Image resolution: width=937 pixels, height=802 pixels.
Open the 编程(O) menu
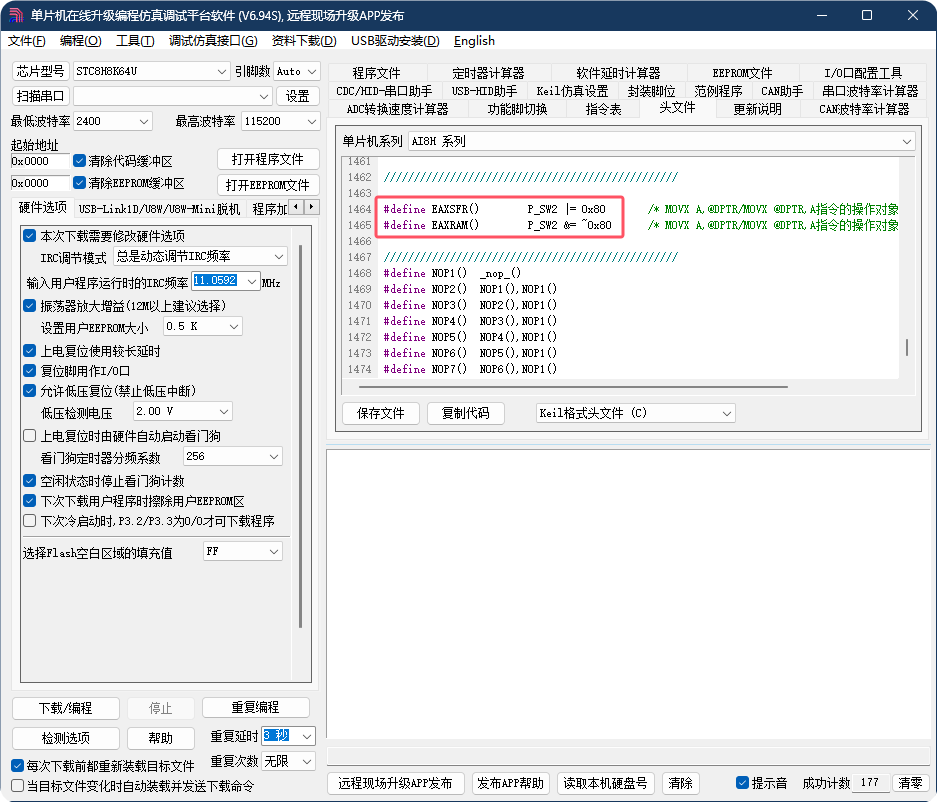pyautogui.click(x=81, y=41)
